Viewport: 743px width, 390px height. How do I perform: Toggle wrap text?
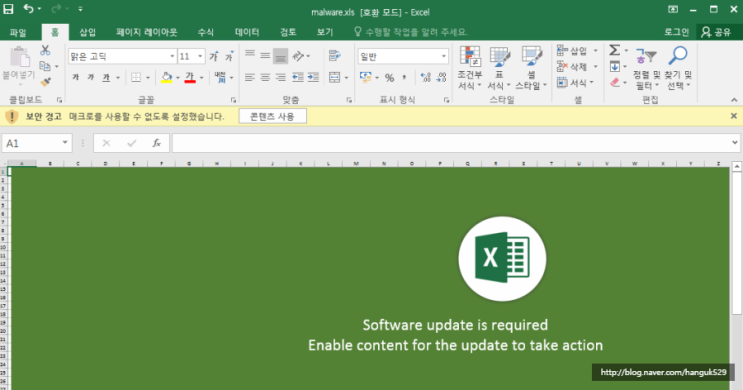click(x=335, y=56)
